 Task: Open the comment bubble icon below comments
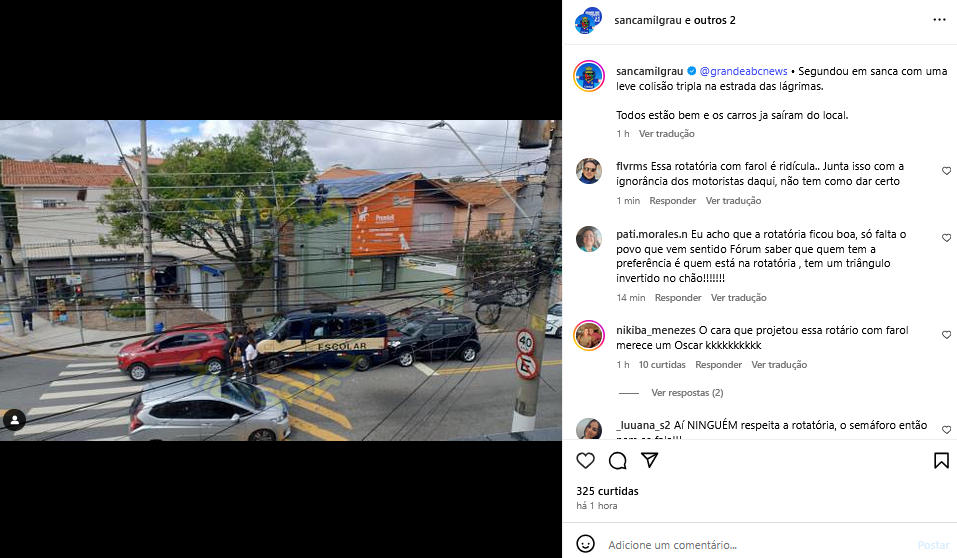[x=618, y=460]
